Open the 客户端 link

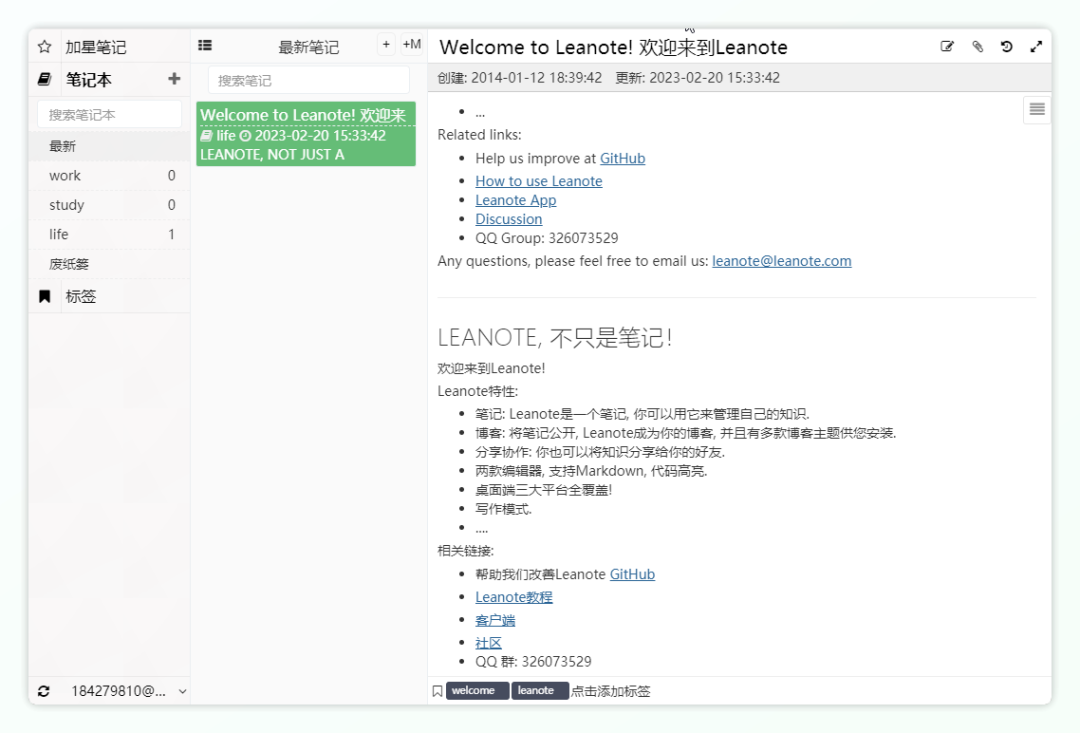tap(495, 621)
